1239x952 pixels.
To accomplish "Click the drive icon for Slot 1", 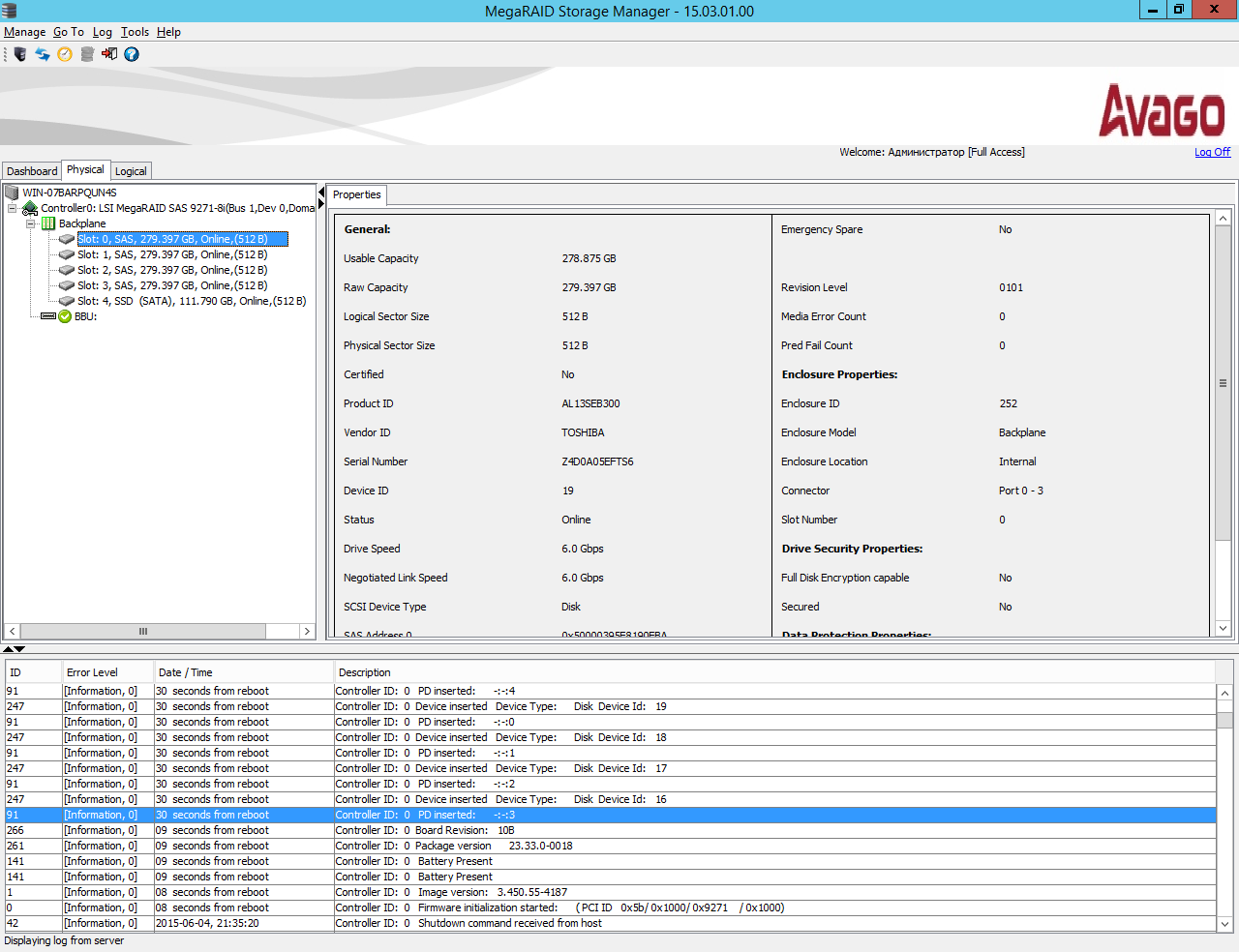I will point(67,254).
